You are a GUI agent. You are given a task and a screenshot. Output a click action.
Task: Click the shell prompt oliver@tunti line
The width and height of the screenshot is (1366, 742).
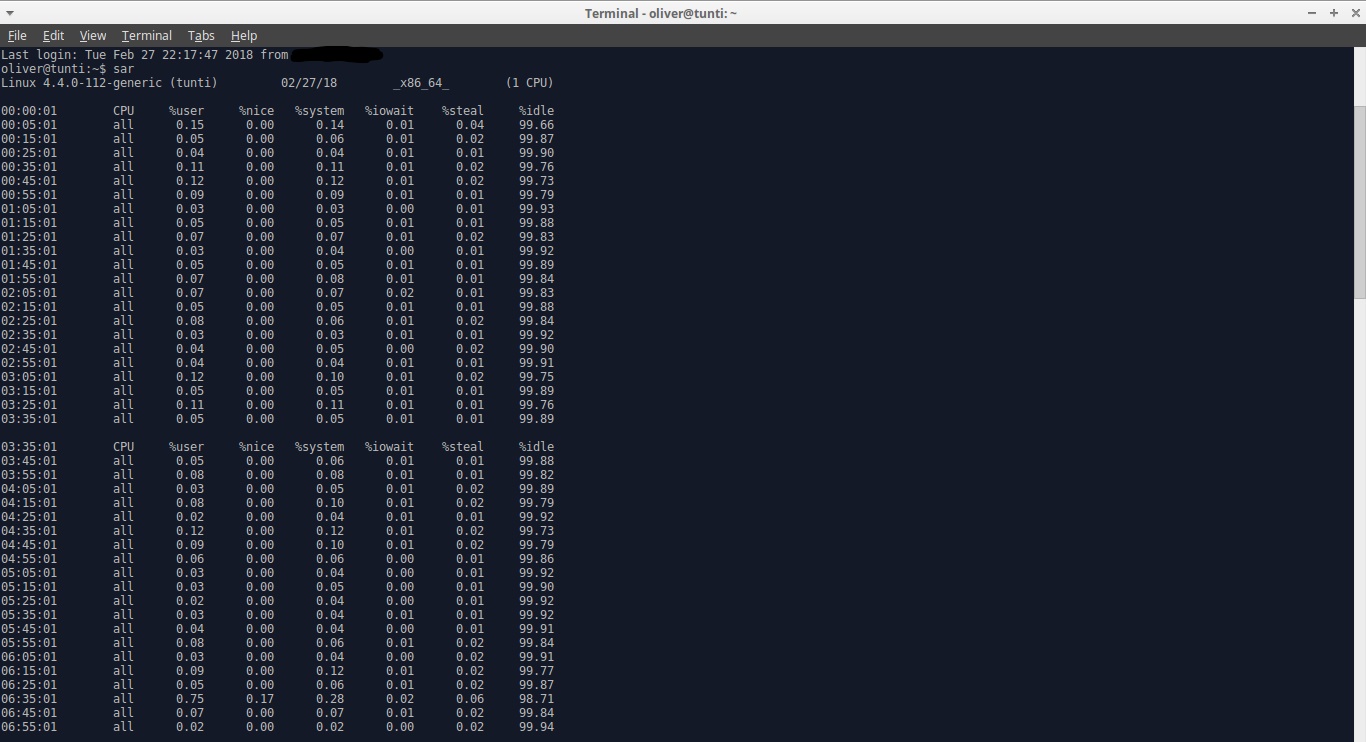[55, 68]
